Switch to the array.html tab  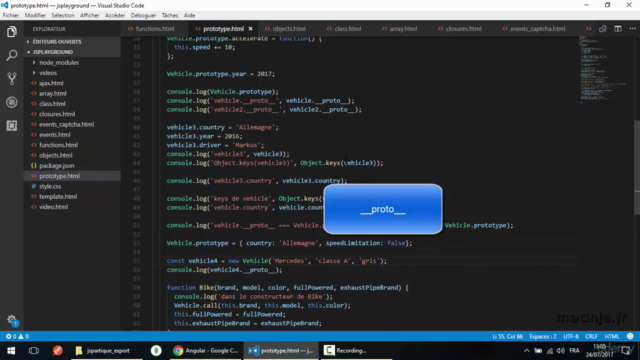pos(402,29)
